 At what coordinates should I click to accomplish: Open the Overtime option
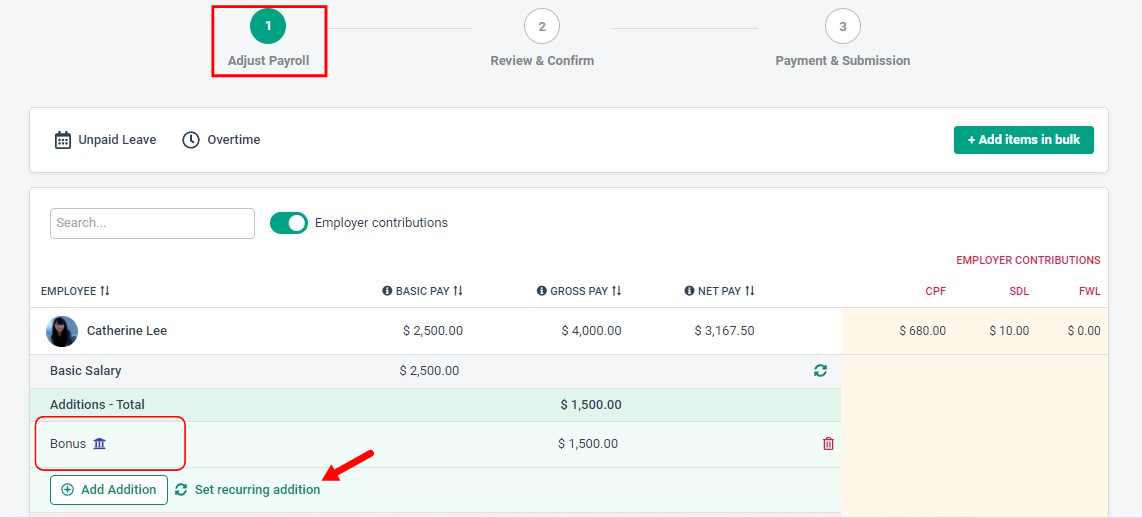[x=221, y=140]
